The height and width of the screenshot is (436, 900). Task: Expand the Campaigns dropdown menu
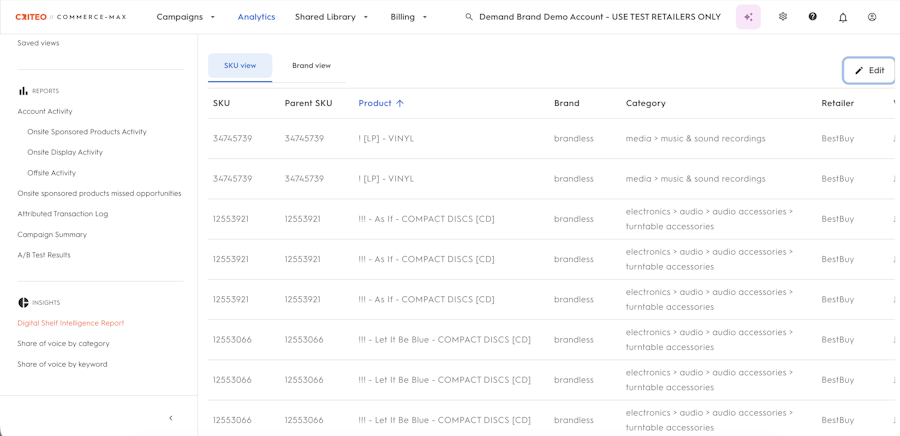click(186, 17)
